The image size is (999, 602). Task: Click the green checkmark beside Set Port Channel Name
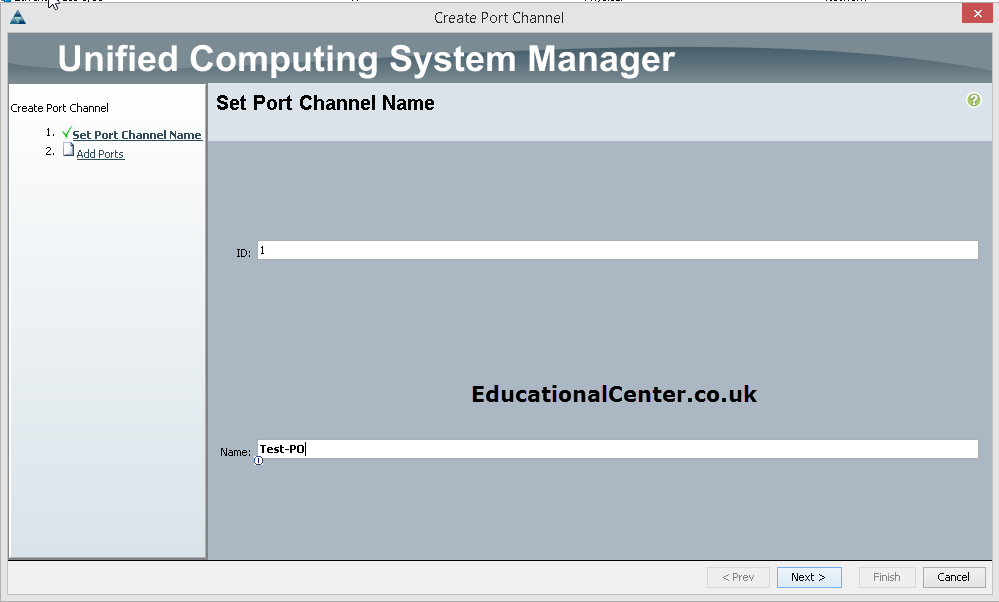pos(66,133)
